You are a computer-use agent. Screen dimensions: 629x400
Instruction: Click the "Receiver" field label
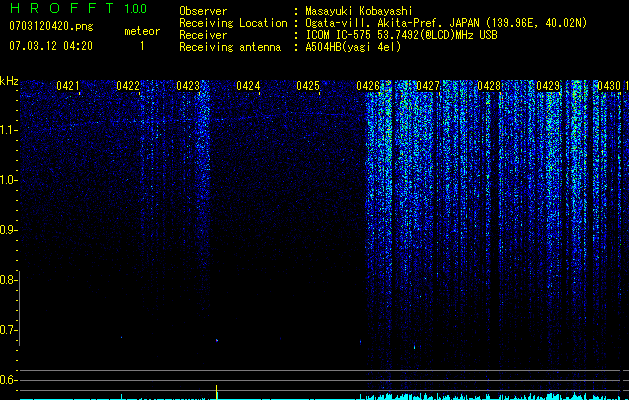203,35
